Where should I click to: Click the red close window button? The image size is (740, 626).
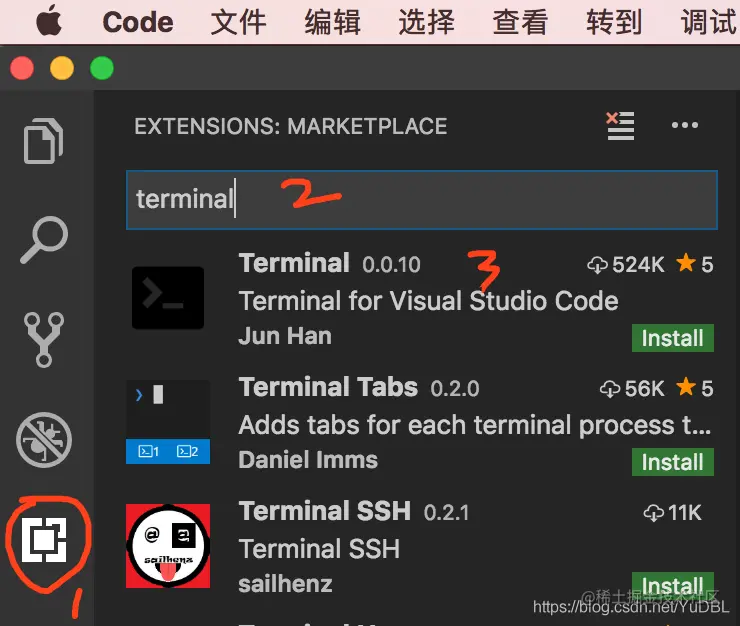[x=22, y=68]
